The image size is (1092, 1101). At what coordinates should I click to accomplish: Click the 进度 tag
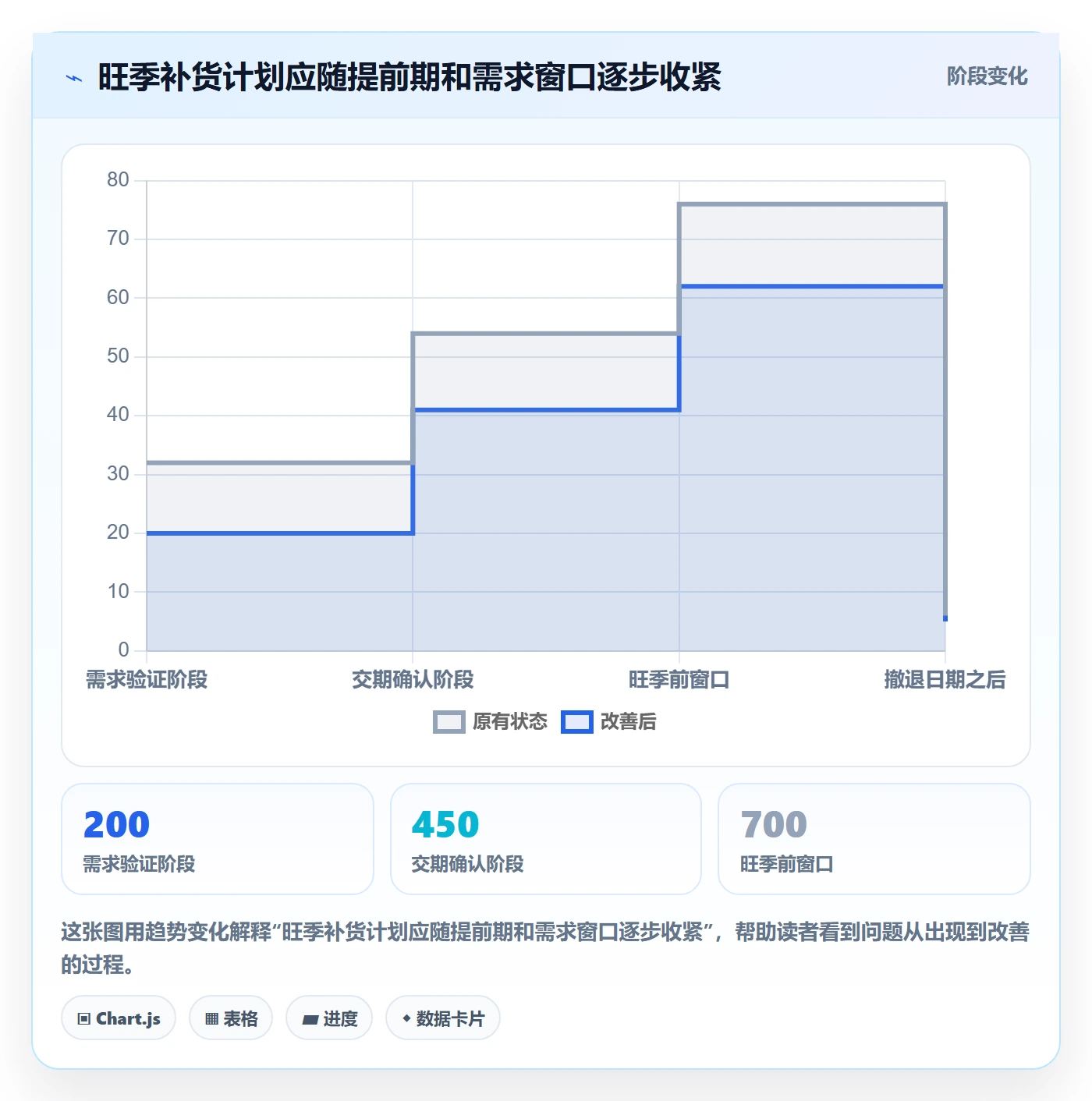pos(330,1018)
